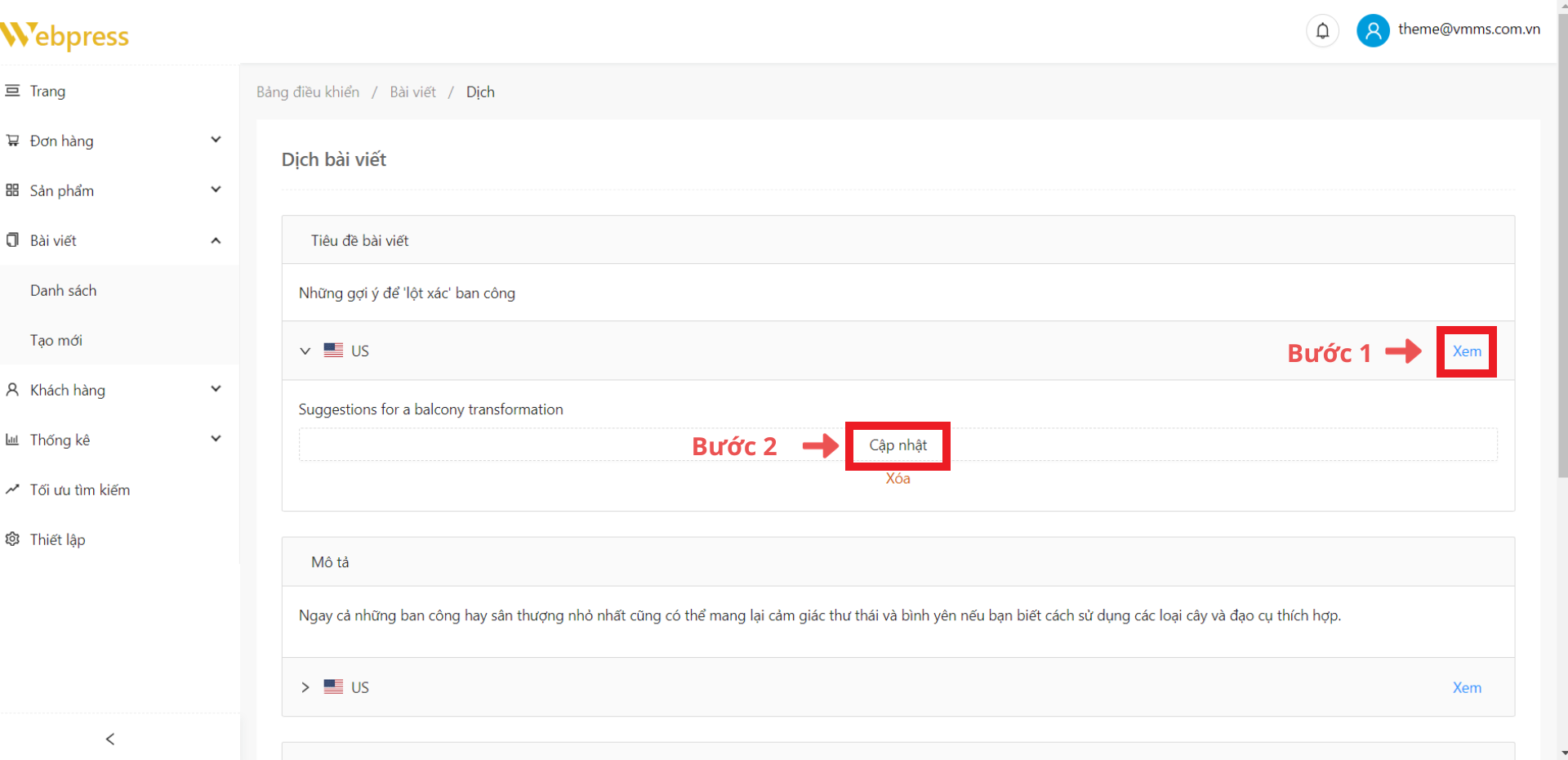This screenshot has height=760, width=1568.
Task: Click the notification bell icon
Action: pos(1322,31)
